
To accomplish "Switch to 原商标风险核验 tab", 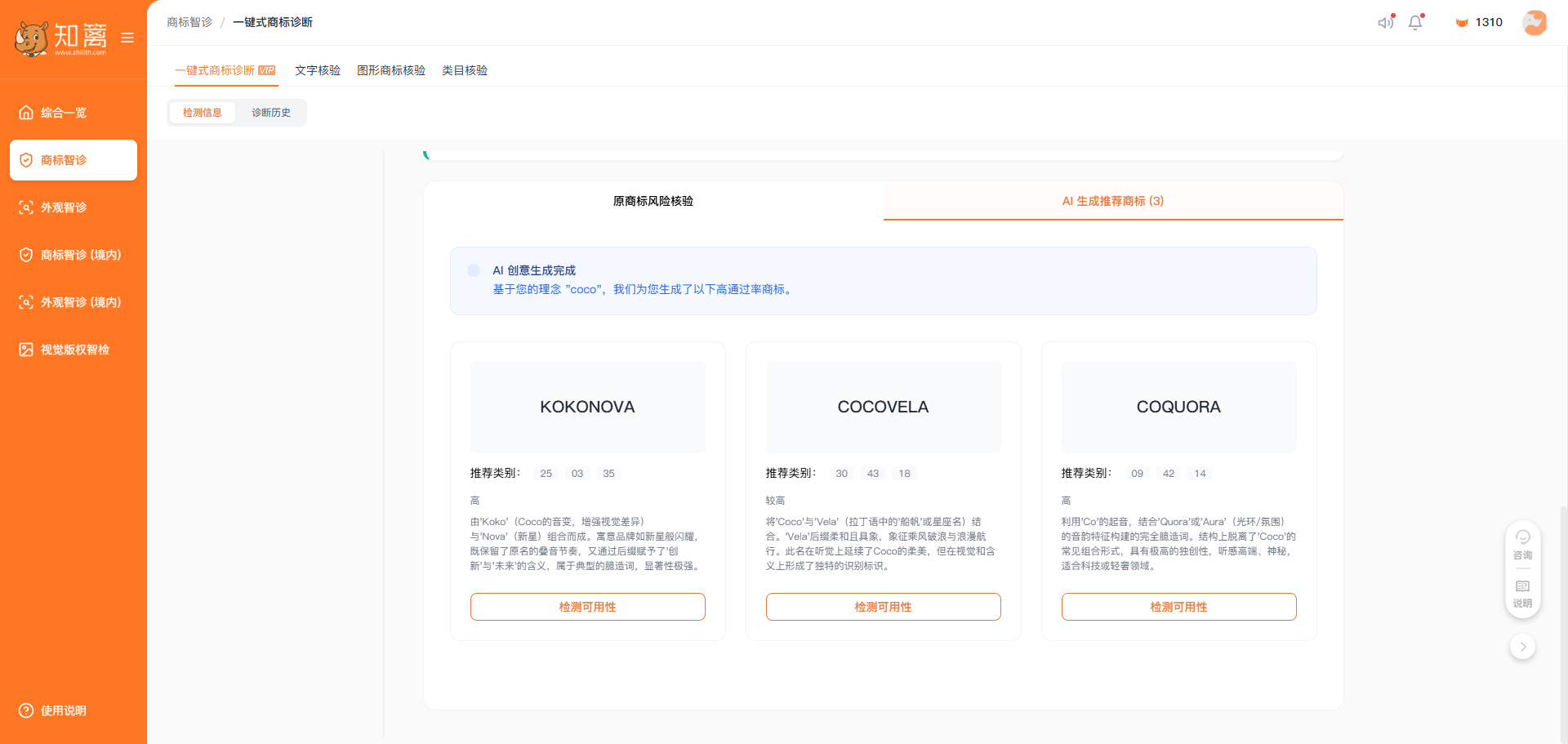I will point(653,201).
